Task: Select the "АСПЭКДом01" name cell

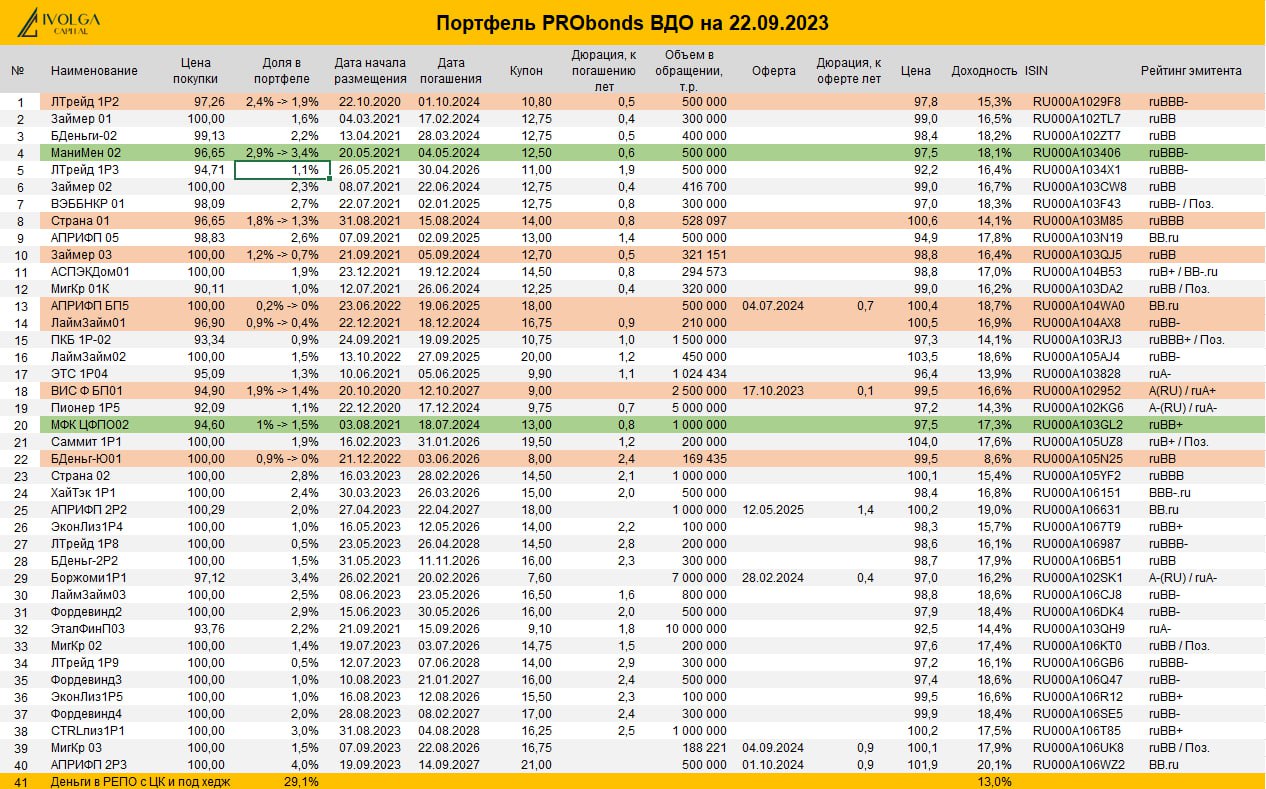Action: [90, 272]
